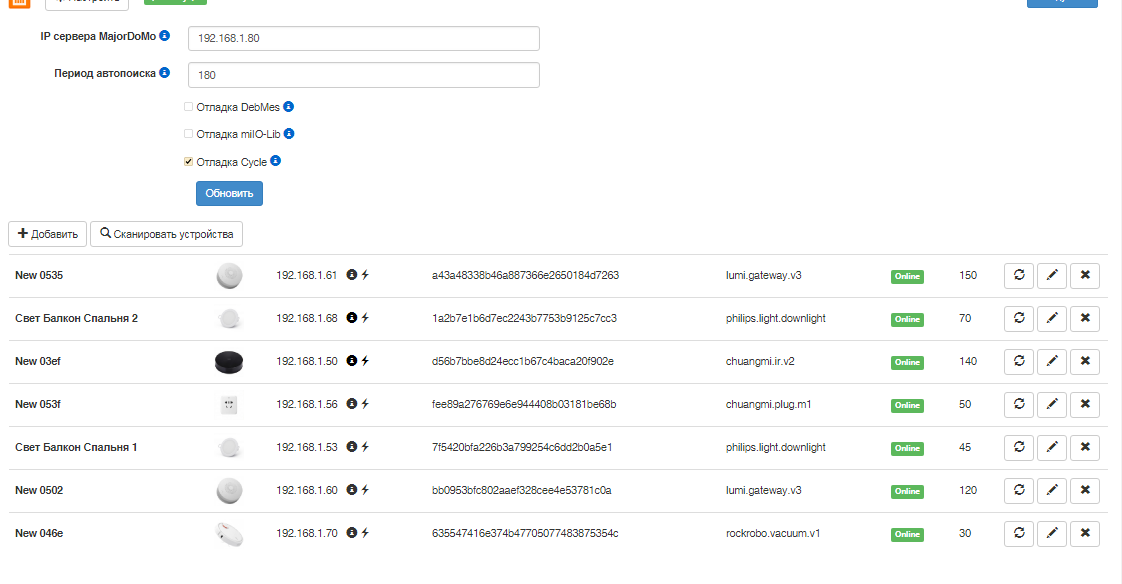Delete the Свет Балкон Спальня 1 device
Image resolution: width=1122 pixels, height=584 pixels.
[x=1085, y=447]
